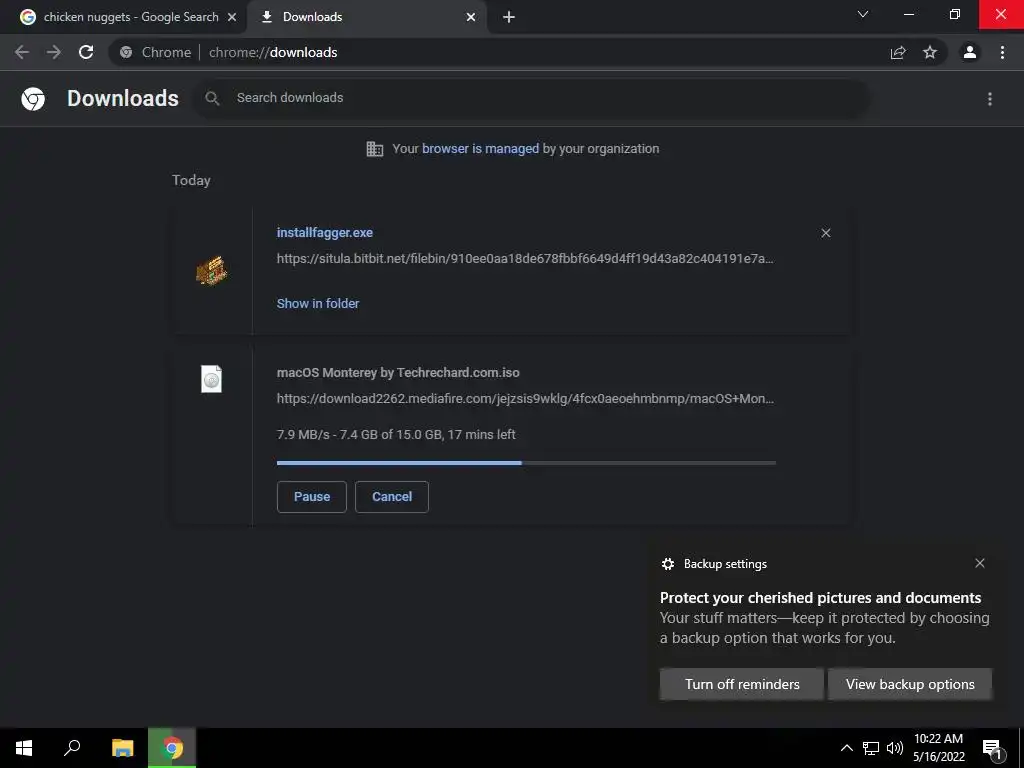Click the Protect your cherished pictures notification text
The width and height of the screenshot is (1024, 768).
820,598
